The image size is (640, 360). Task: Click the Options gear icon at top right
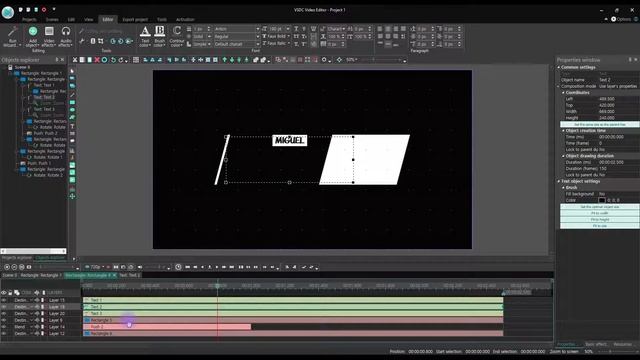[x=613, y=19]
